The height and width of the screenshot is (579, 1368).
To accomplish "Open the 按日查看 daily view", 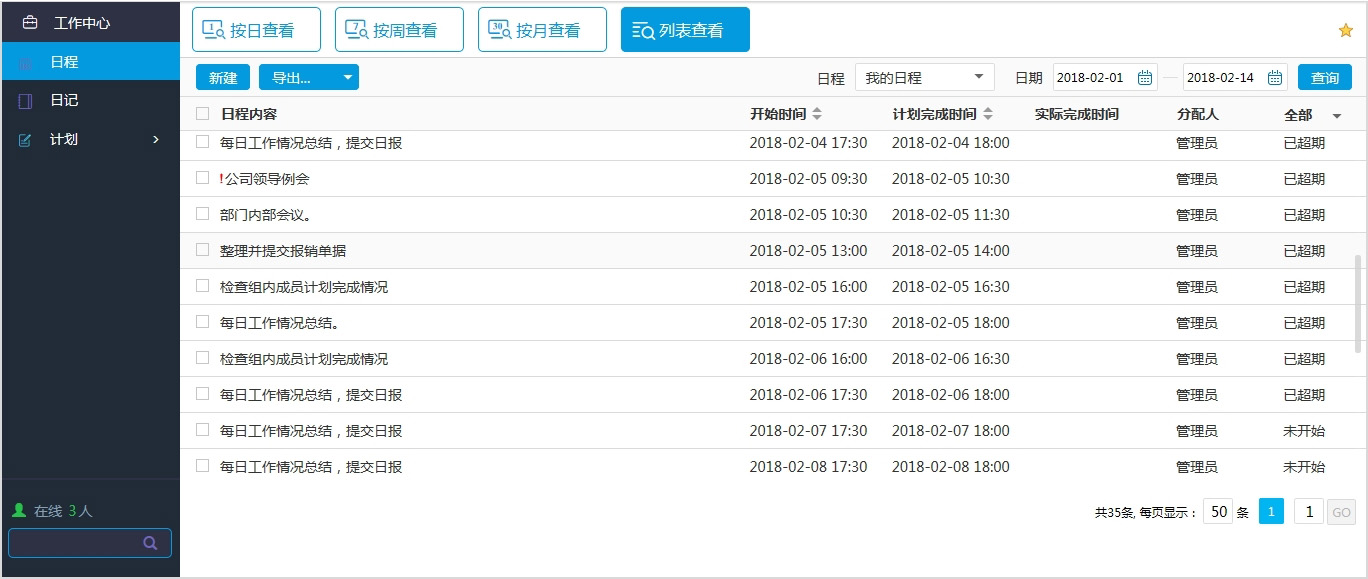I will 256,29.
